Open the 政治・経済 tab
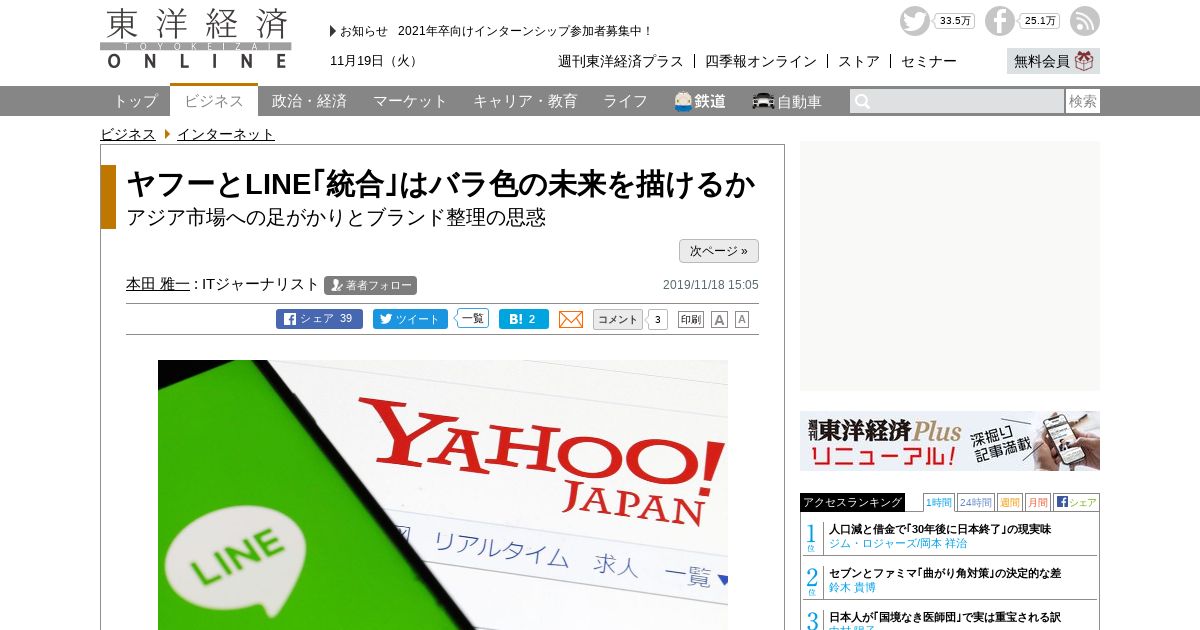This screenshot has width=1200, height=630. click(x=309, y=101)
